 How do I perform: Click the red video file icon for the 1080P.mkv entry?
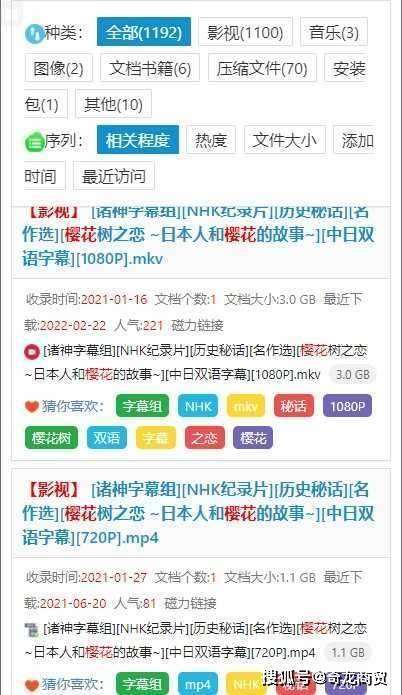coord(32,352)
